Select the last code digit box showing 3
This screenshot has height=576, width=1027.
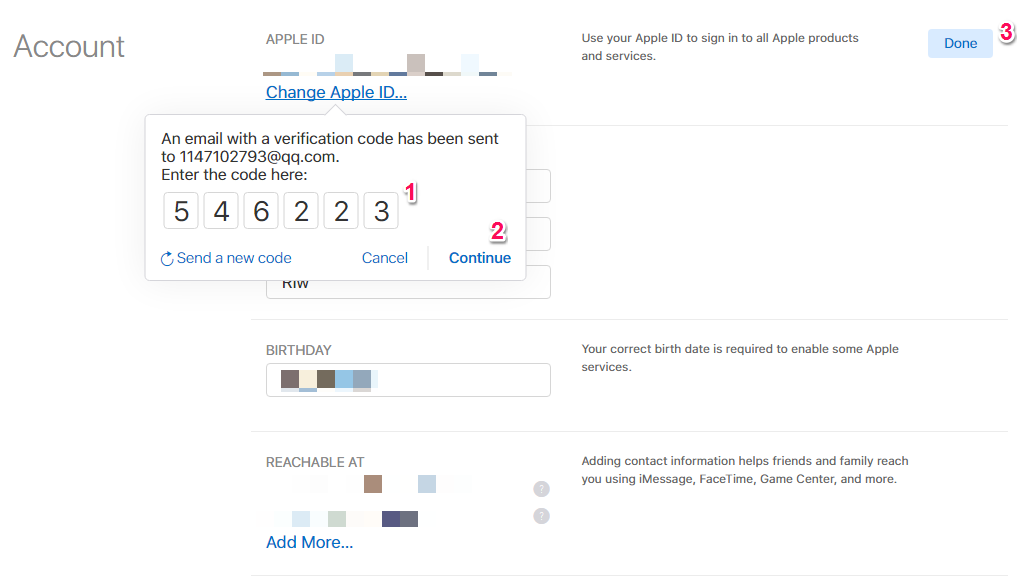click(381, 211)
